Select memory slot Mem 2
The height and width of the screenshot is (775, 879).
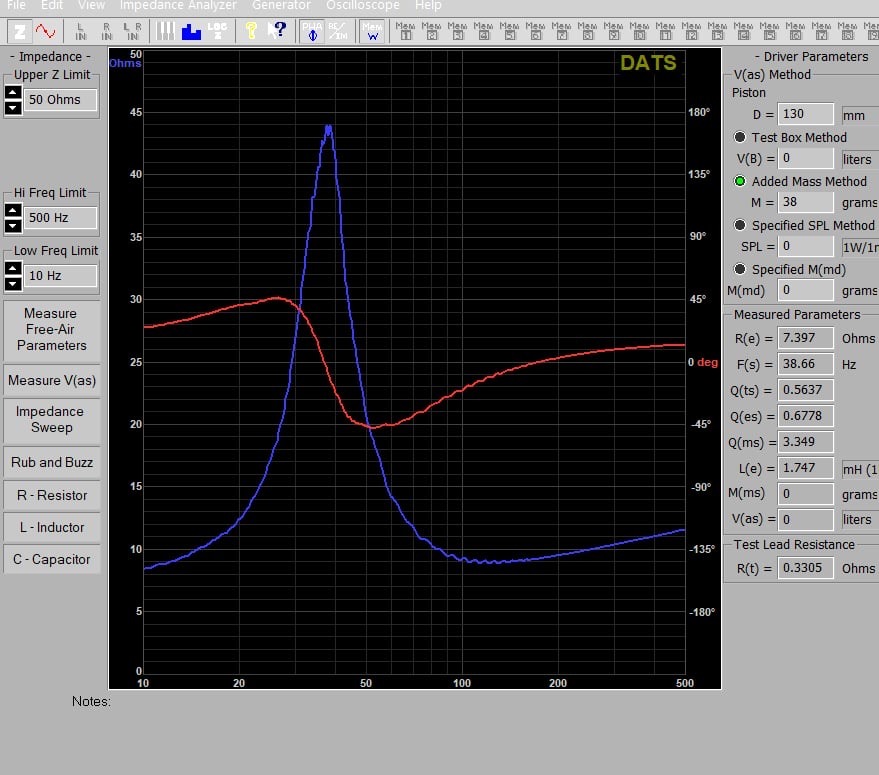click(432, 31)
